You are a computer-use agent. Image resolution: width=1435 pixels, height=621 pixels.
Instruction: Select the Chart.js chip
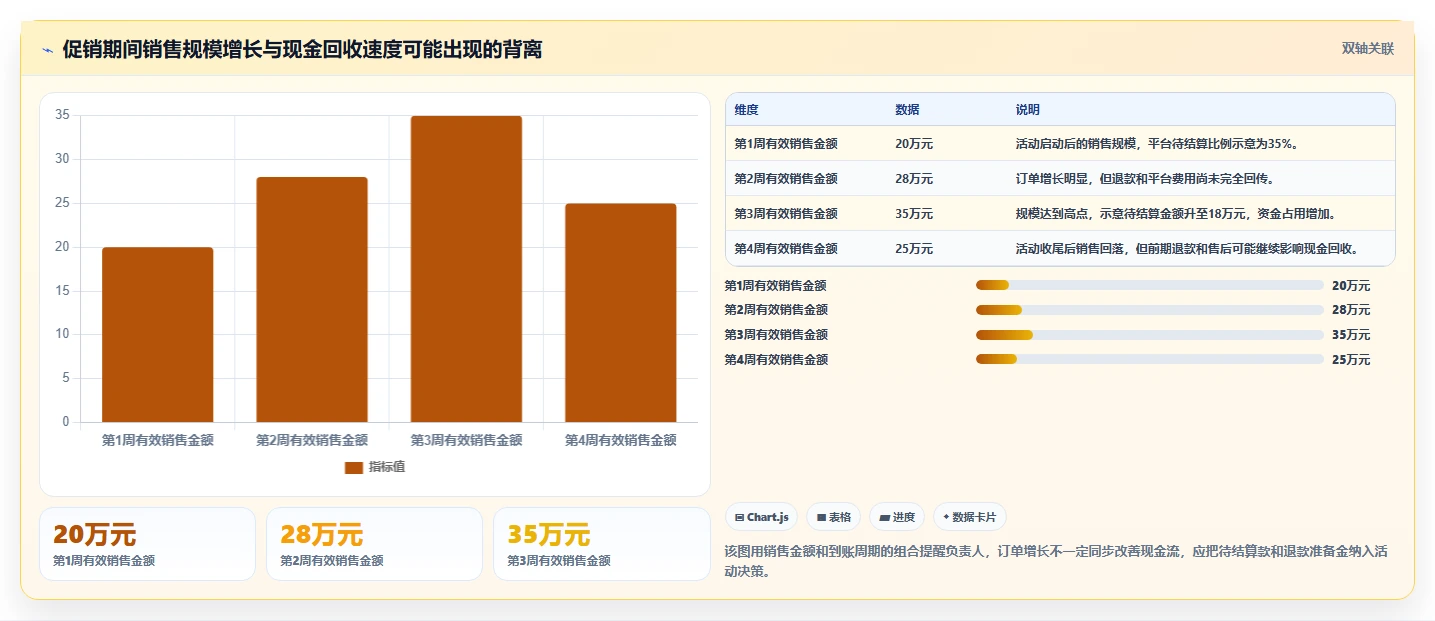click(x=761, y=517)
